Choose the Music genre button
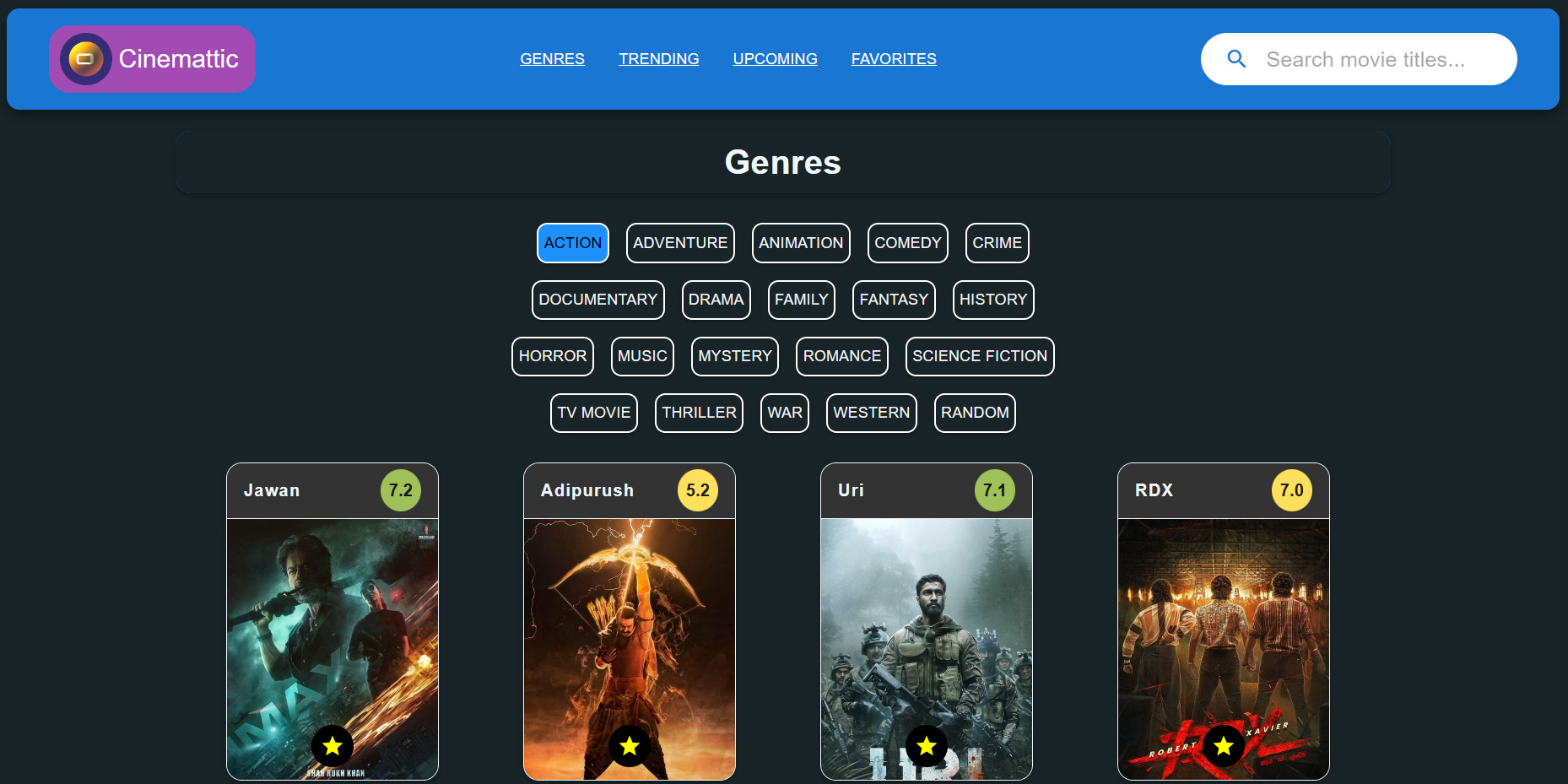The image size is (1568, 784). tap(642, 356)
